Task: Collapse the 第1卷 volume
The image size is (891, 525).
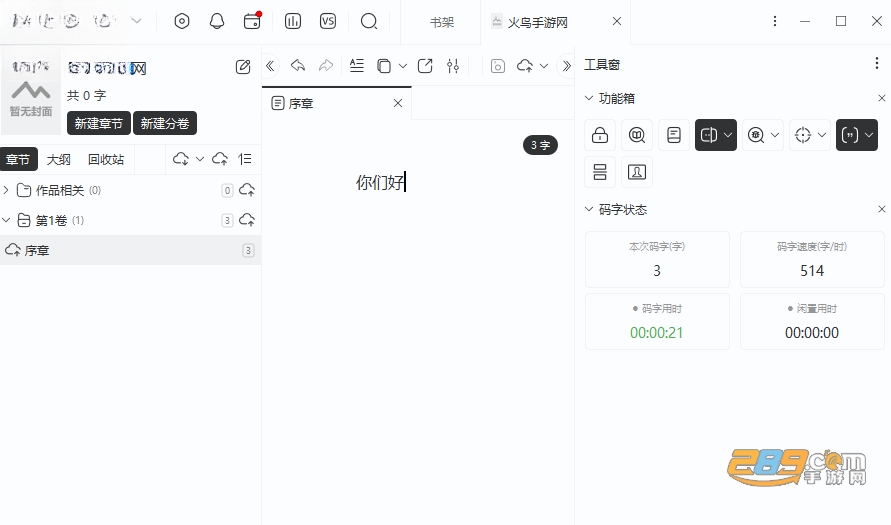Action: [x=6, y=220]
